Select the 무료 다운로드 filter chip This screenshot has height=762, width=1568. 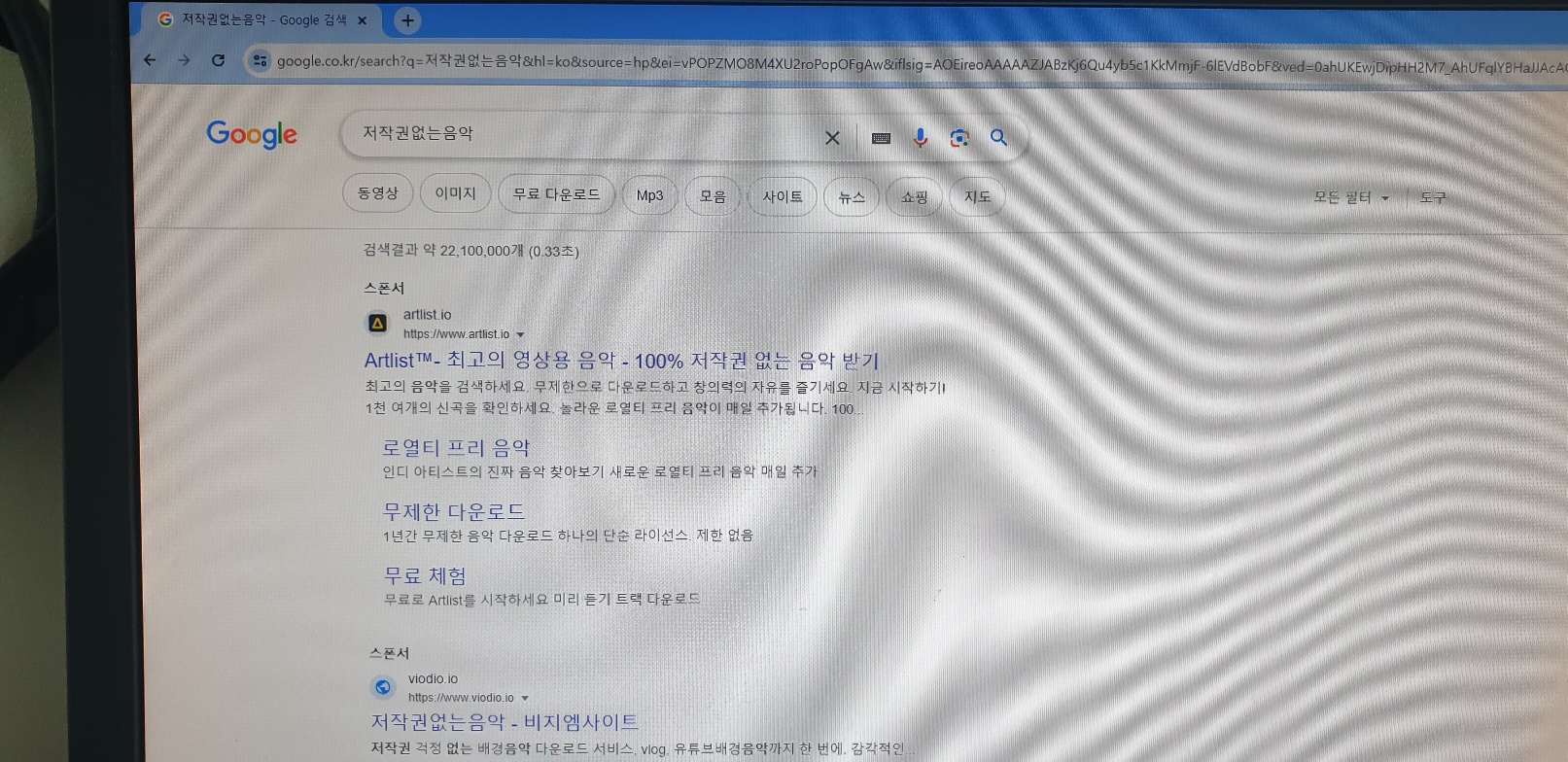point(556,194)
